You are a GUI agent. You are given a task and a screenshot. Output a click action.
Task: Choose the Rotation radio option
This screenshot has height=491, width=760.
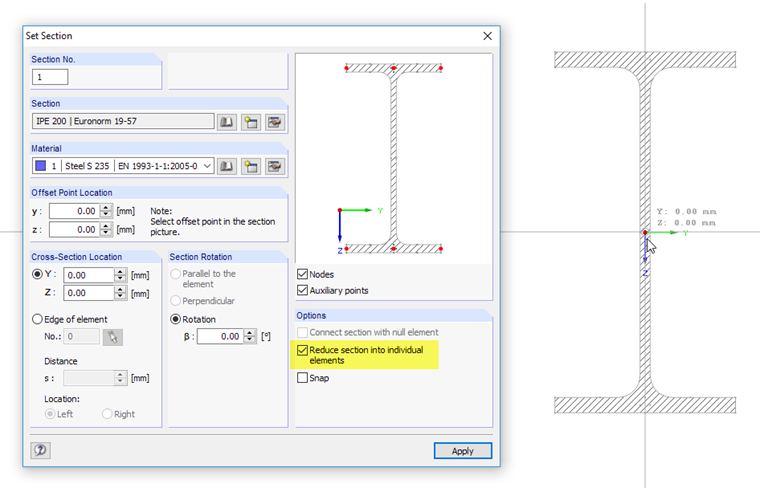coord(175,319)
